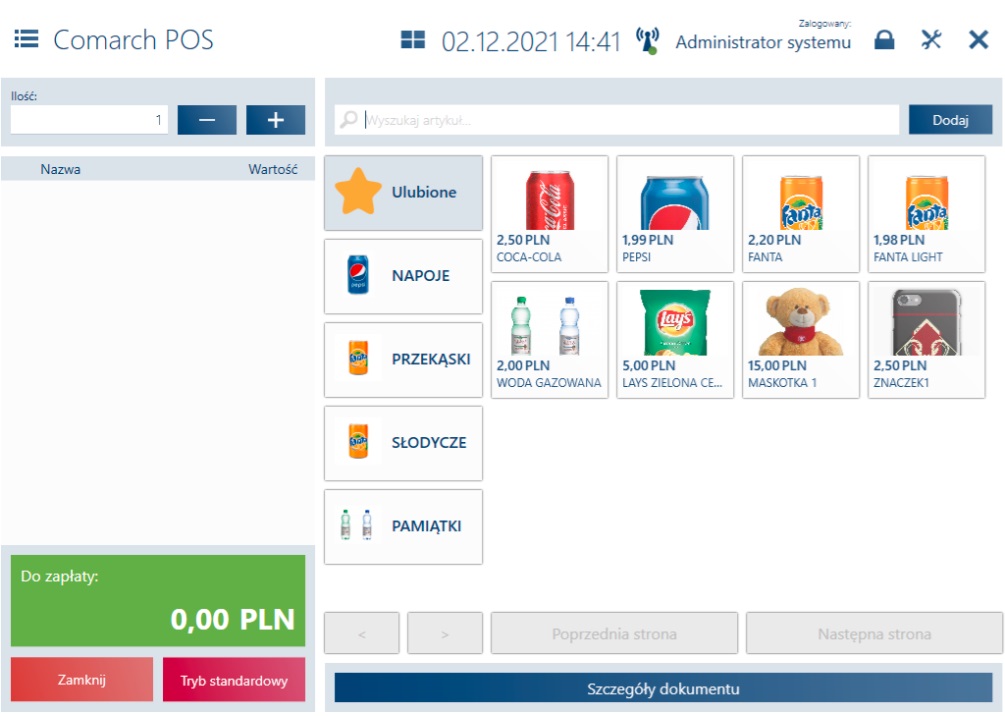Open Szczegóły dokumentu
Screen dimensions: 1005x716
click(x=668, y=689)
